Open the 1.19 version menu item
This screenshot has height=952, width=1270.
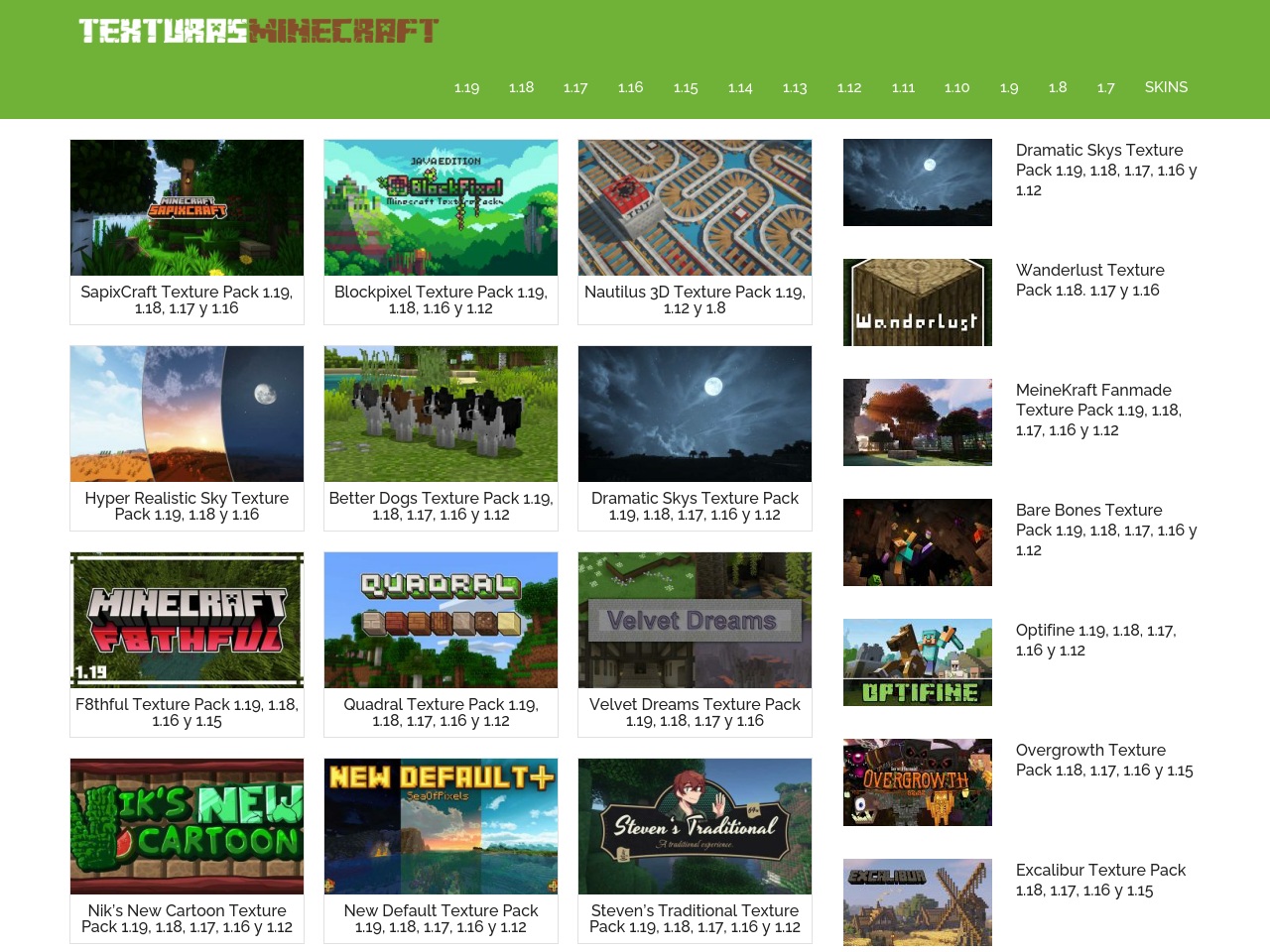(x=466, y=87)
